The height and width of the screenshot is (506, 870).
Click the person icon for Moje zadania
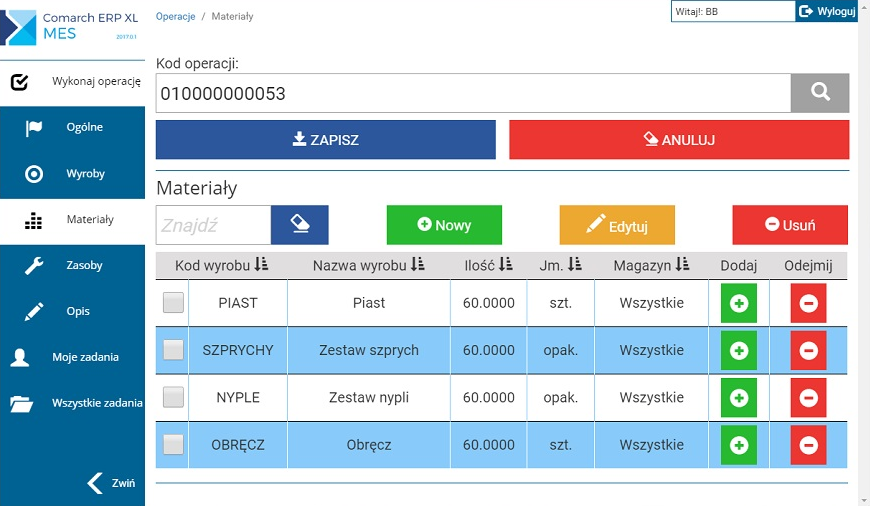tap(20, 357)
